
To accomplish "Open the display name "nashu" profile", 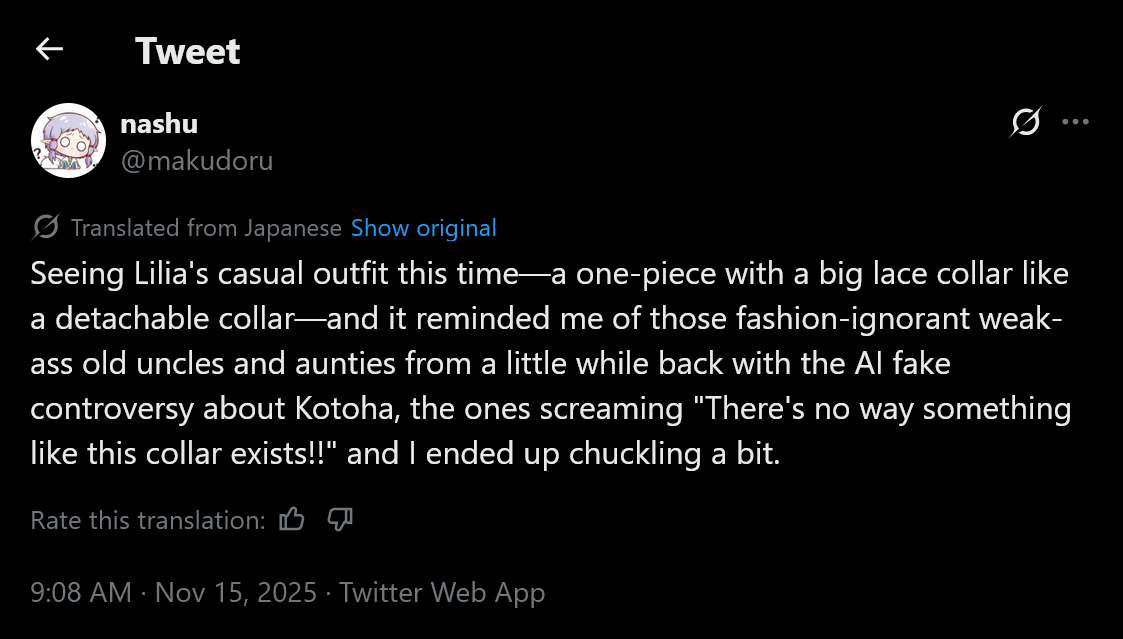I will [158, 124].
